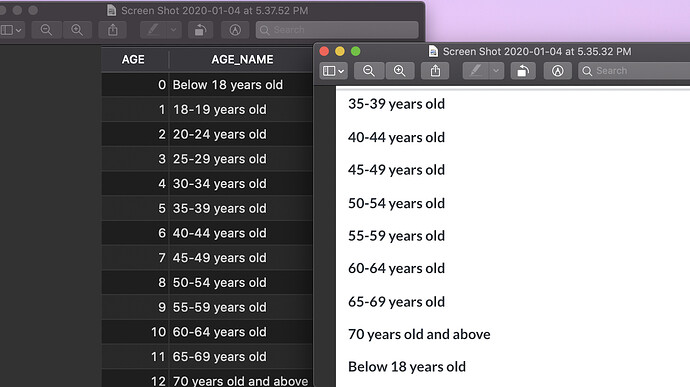The image size is (690, 387).
Task: Zoom in on background 5.37.52 PM window
Action: click(x=77, y=30)
